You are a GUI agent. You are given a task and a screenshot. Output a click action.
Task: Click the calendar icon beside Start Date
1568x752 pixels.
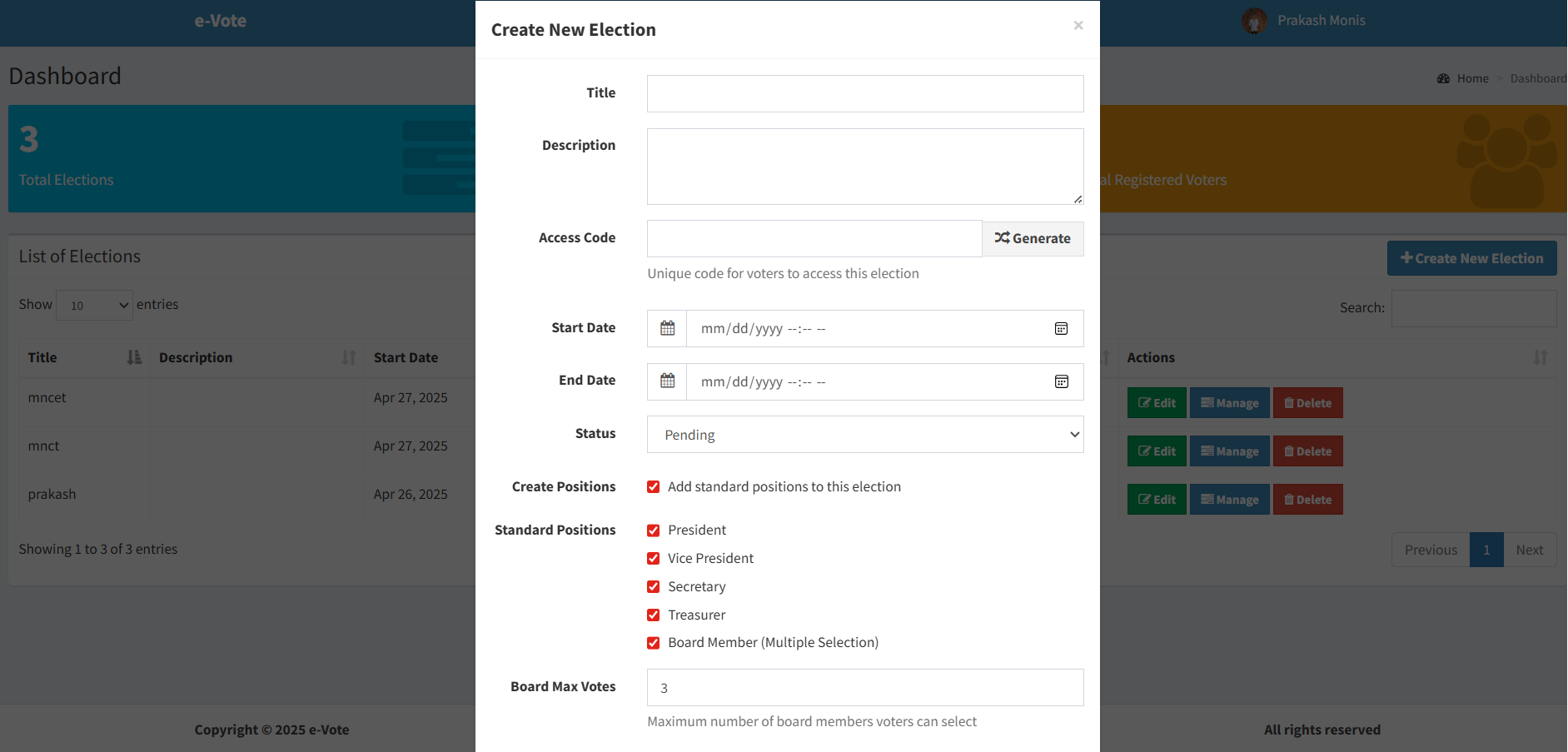point(667,328)
